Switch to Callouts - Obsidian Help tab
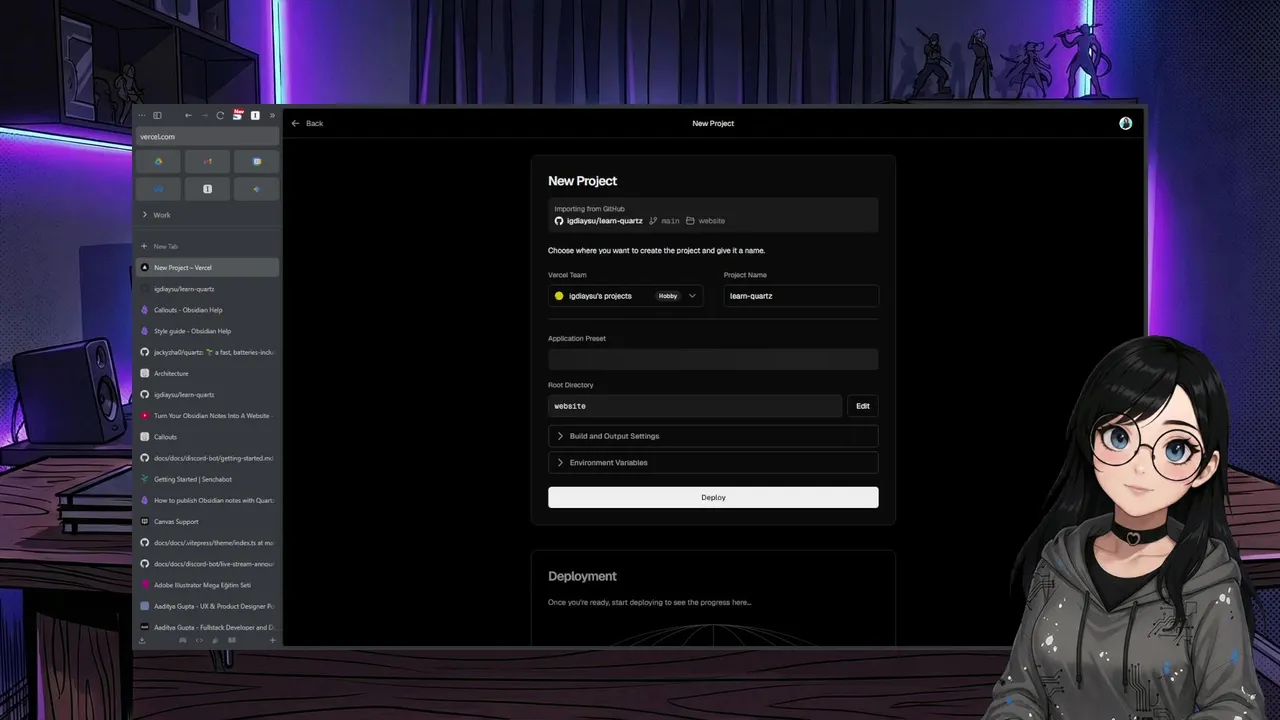Image resolution: width=1280 pixels, height=720 pixels. pyautogui.click(x=207, y=310)
